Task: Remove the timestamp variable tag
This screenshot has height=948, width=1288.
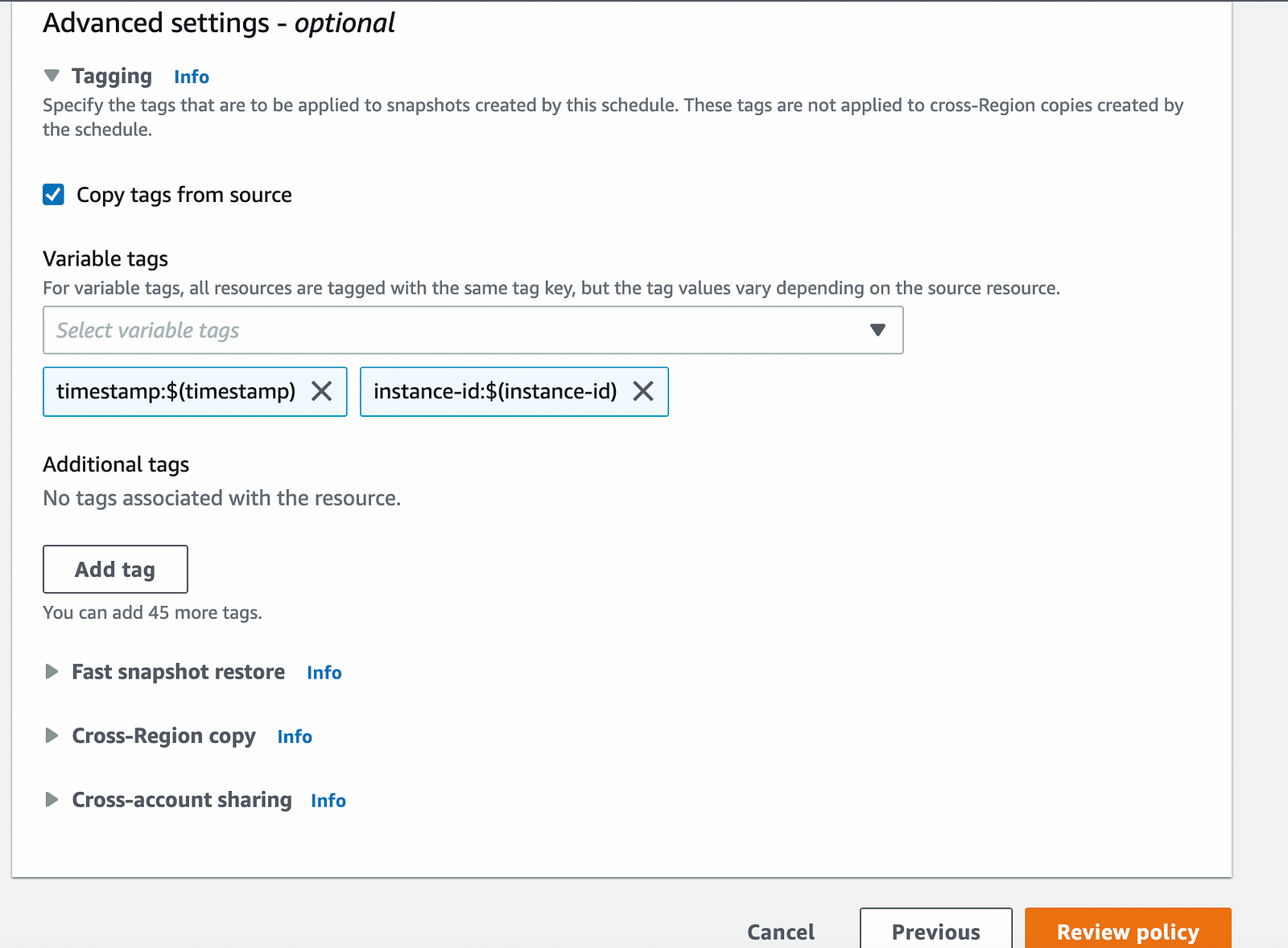Action: click(x=321, y=391)
